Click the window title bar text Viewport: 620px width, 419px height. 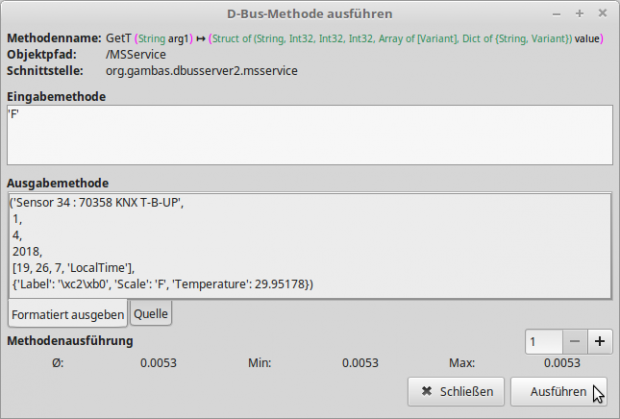point(309,14)
